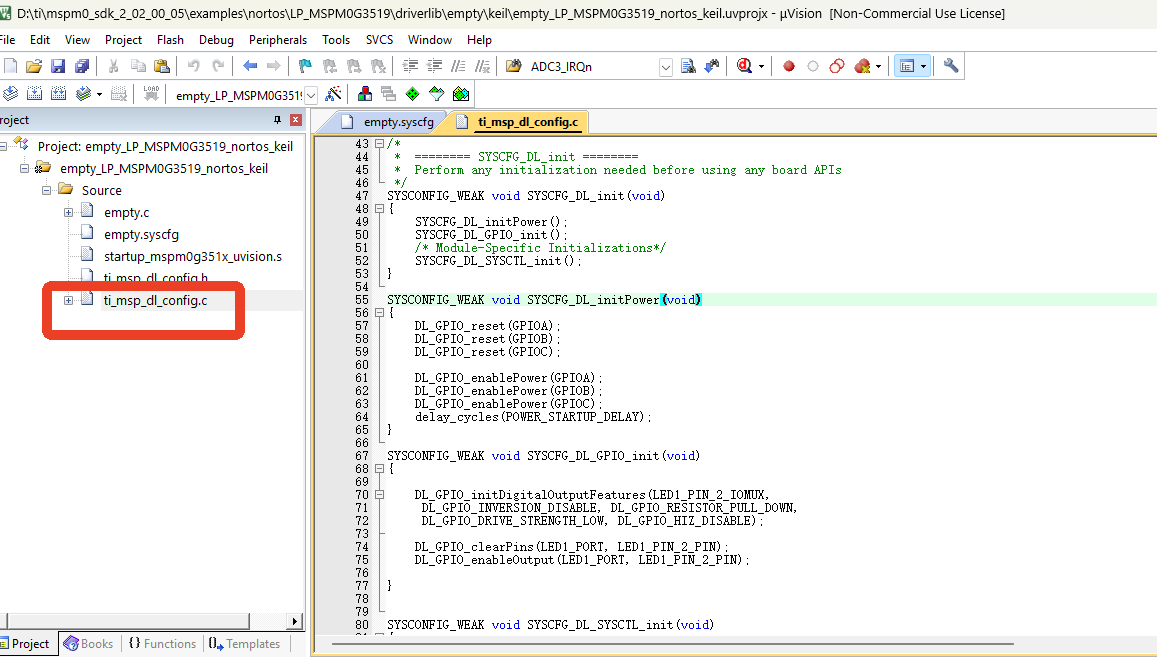Insert a breakpoint using the red dot icon
Viewport: 1157px width, 657px height.
pos(789,66)
